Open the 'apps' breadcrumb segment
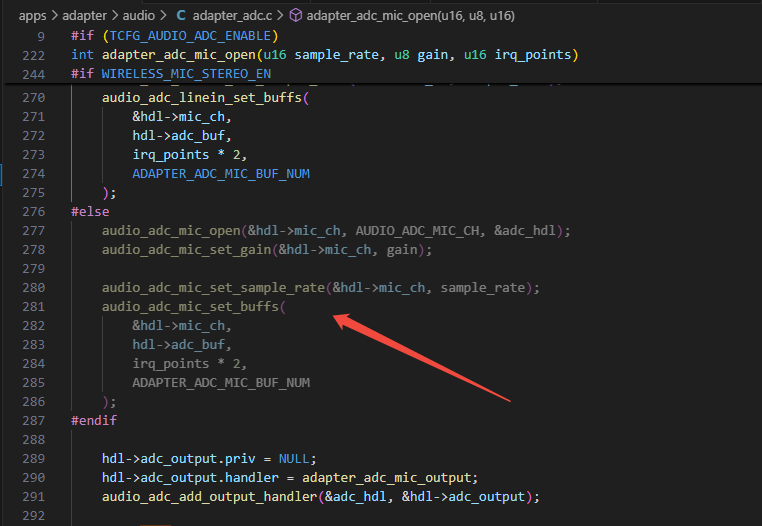 [32, 16]
